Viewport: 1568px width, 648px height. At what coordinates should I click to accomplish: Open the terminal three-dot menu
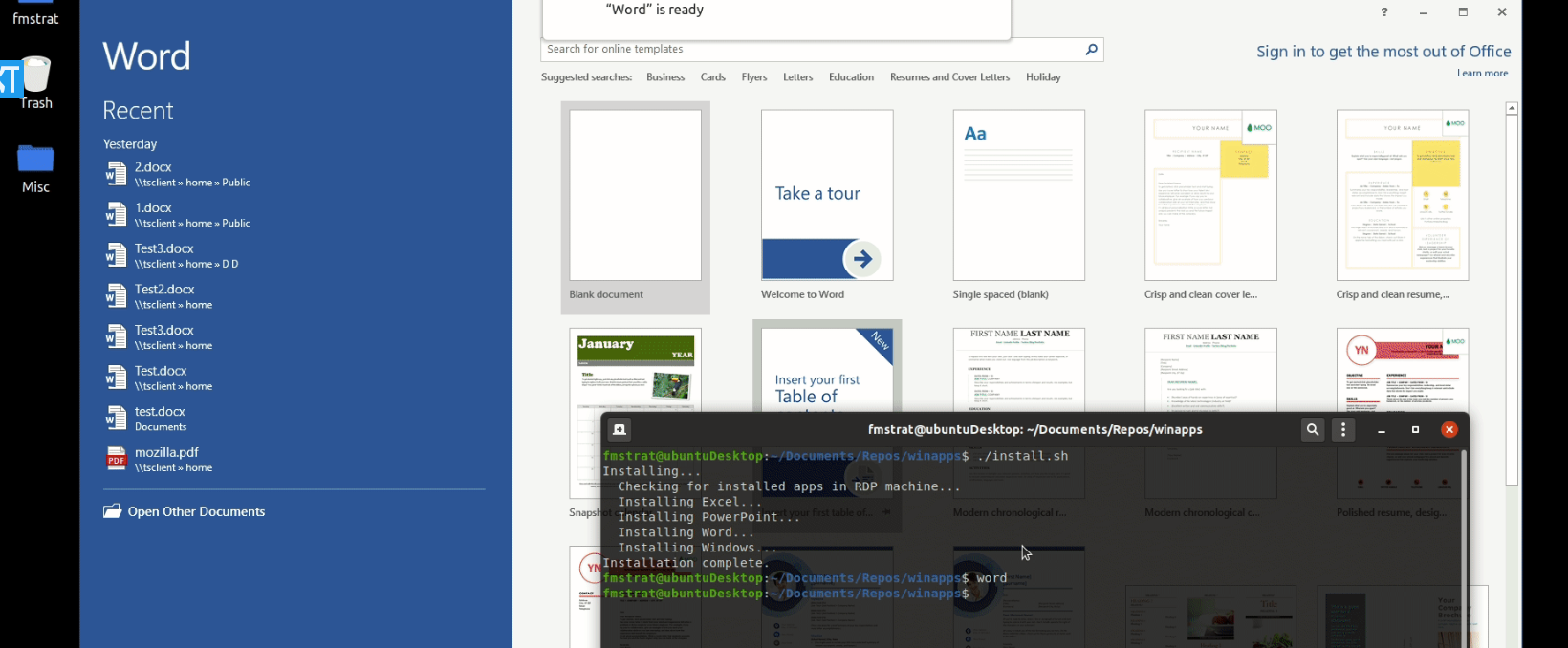click(1343, 430)
